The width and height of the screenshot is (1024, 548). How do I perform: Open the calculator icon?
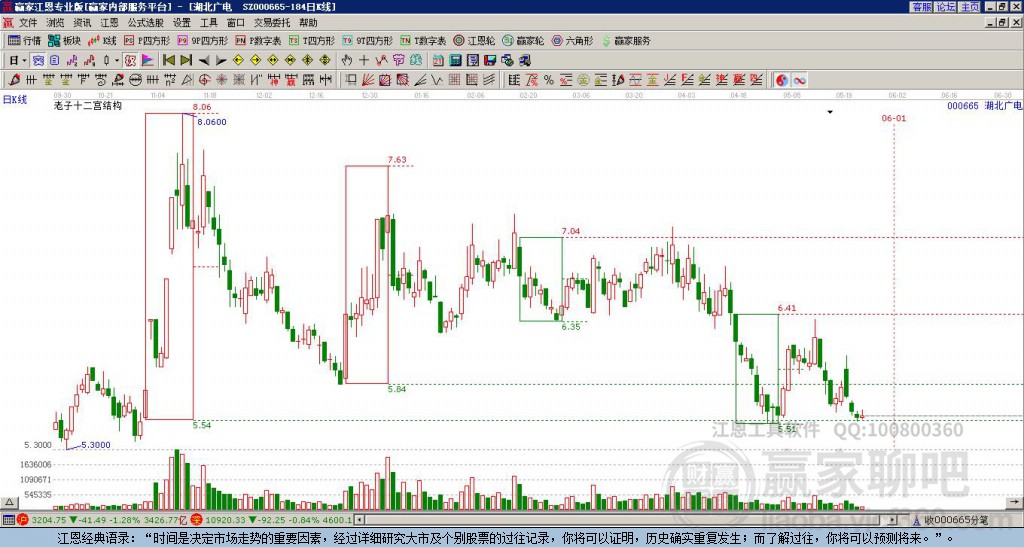tap(455, 61)
